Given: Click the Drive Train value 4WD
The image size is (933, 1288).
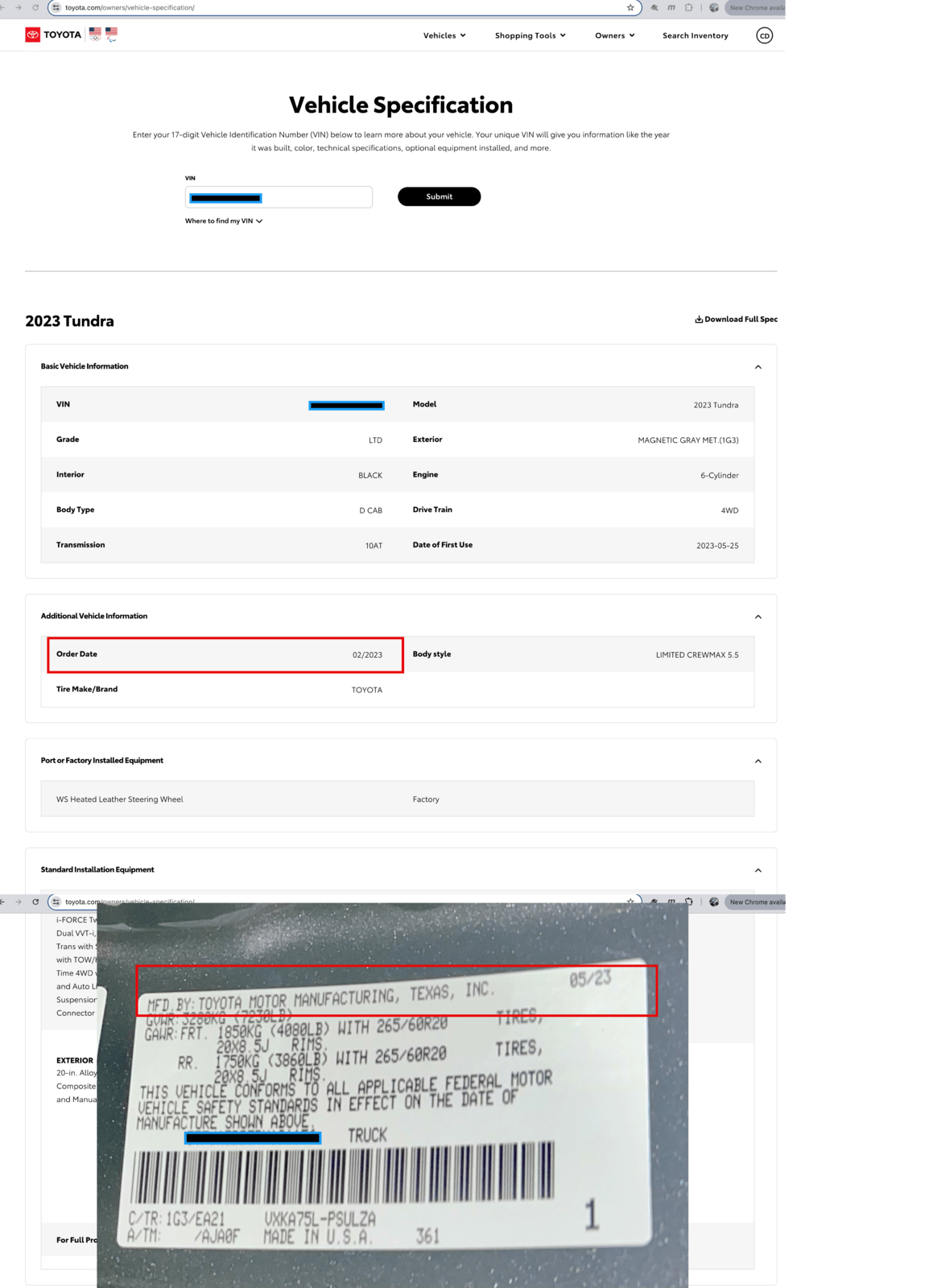Looking at the screenshot, I should [730, 510].
